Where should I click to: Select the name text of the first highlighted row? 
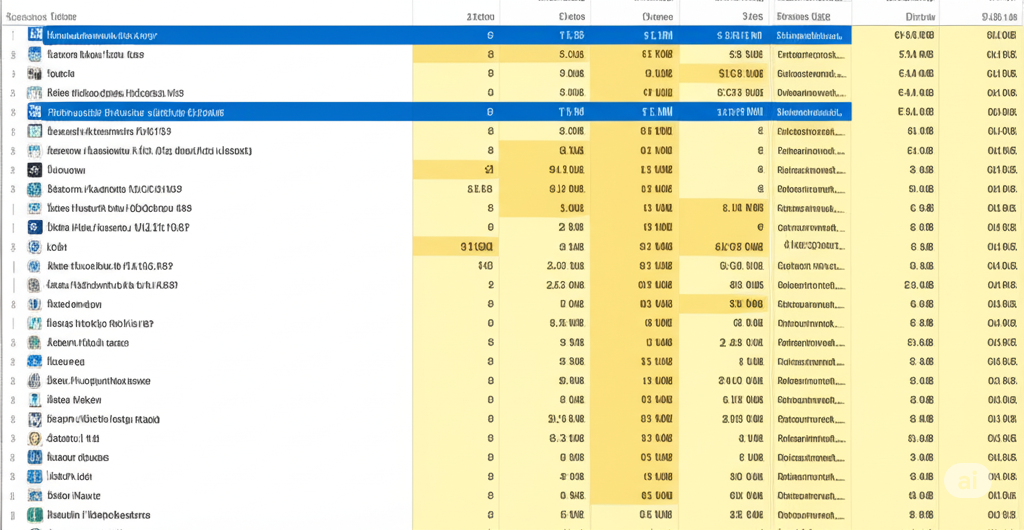103,35
